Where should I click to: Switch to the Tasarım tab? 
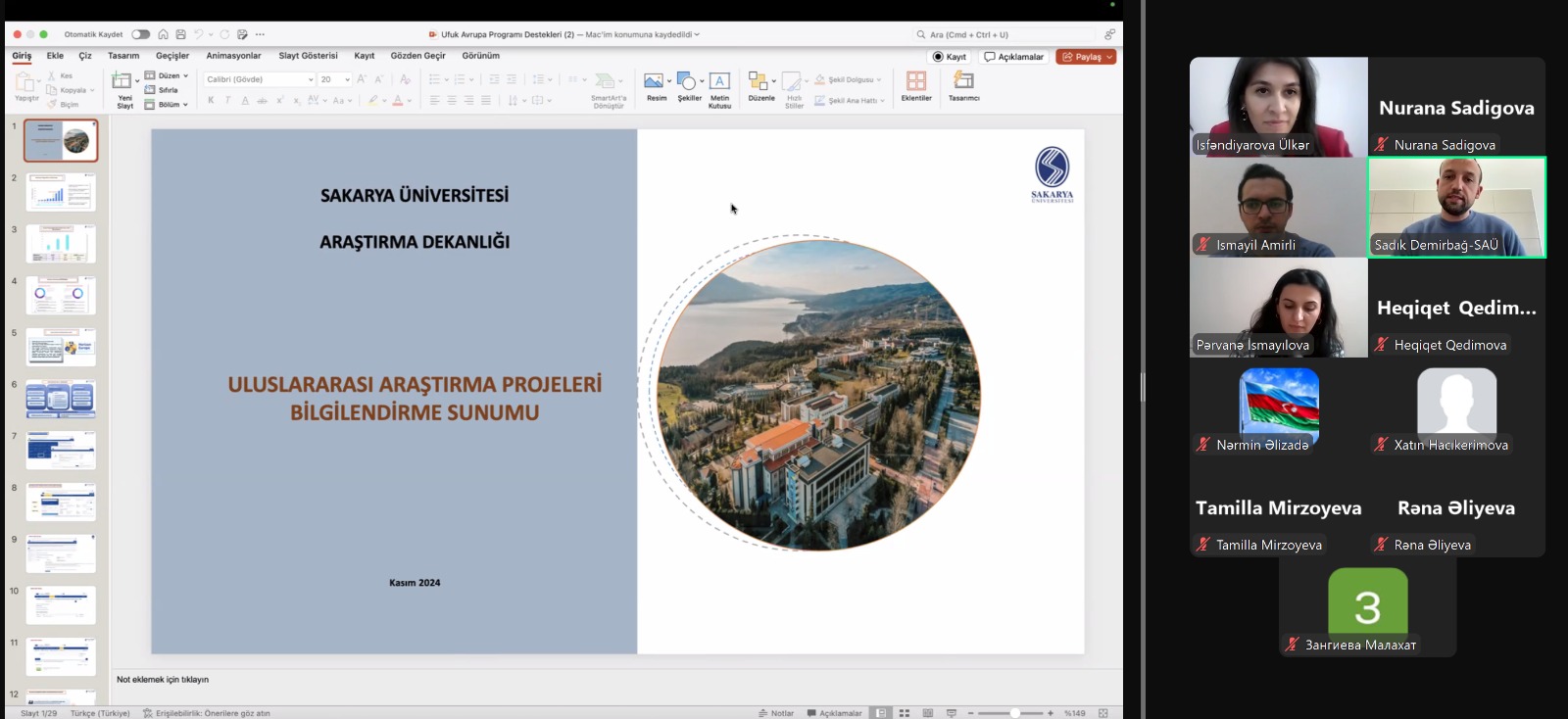[123, 56]
